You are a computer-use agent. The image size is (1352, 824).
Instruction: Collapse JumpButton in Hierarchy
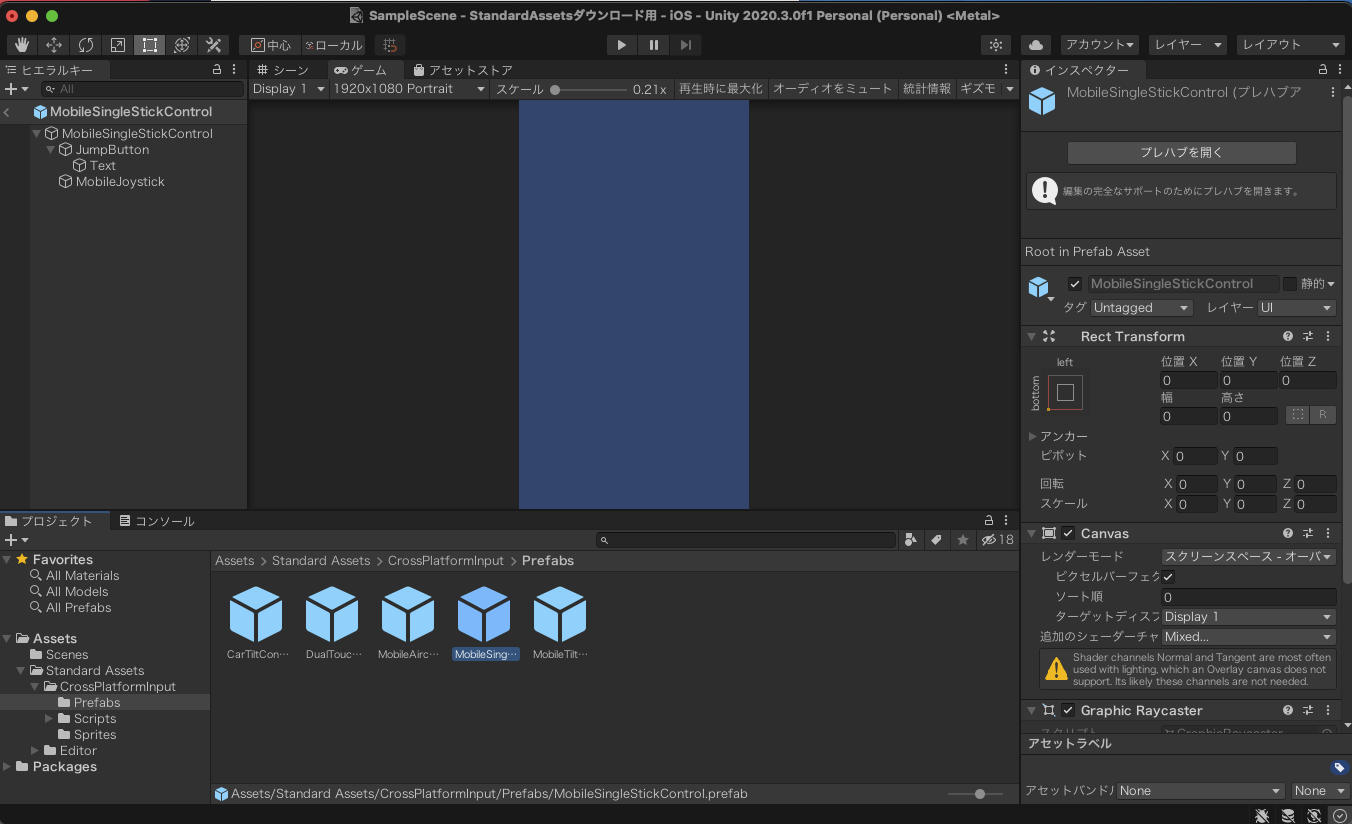coord(51,150)
